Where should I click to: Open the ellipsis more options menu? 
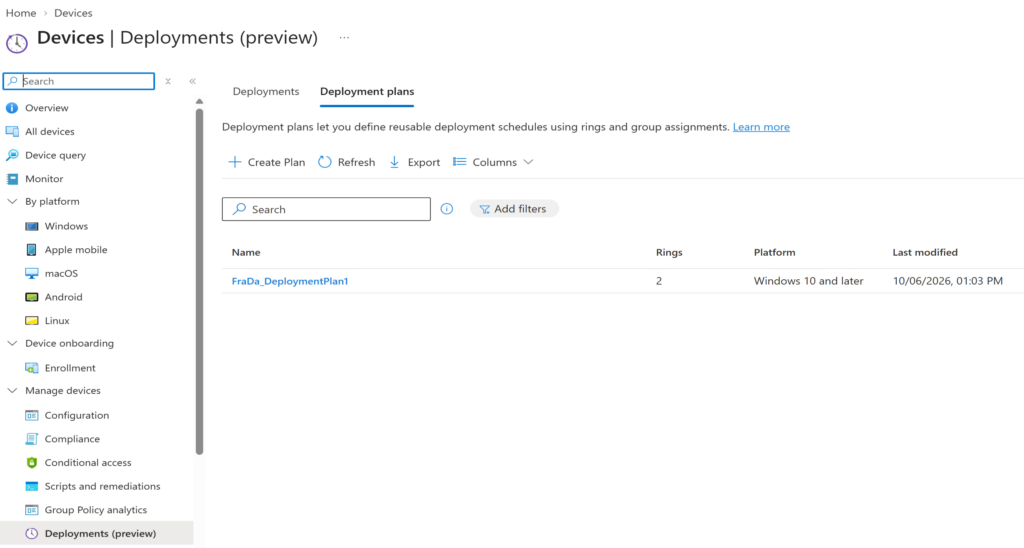(344, 38)
